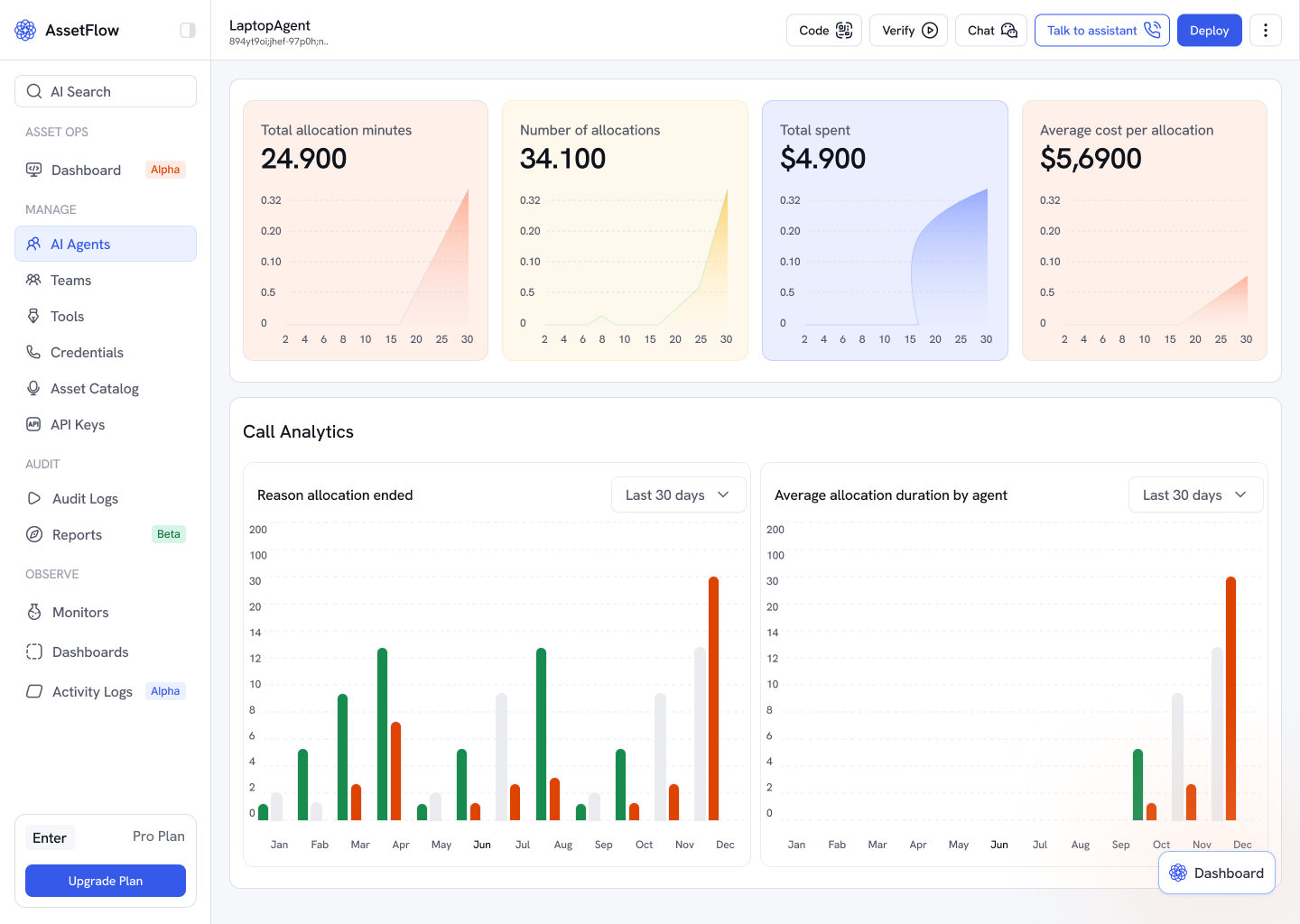
Task: Click Average cost per allocation card
Action: [1145, 230]
